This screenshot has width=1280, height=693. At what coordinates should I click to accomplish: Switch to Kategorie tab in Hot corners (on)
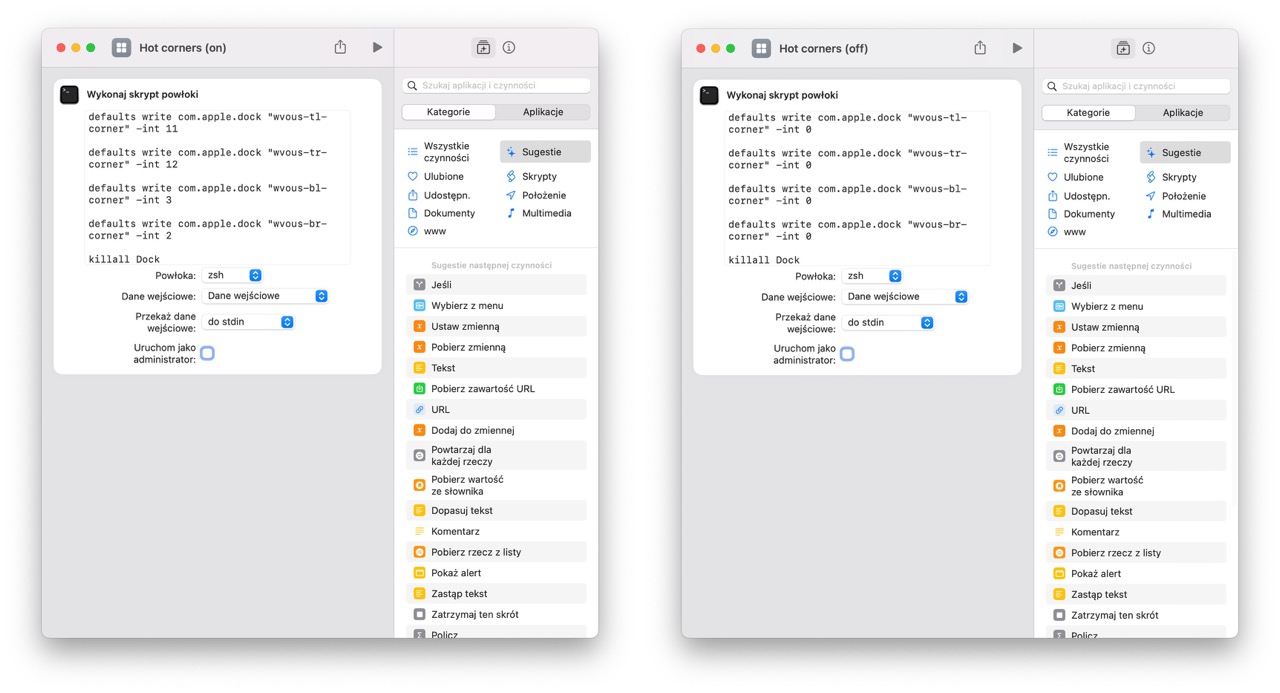pos(448,112)
